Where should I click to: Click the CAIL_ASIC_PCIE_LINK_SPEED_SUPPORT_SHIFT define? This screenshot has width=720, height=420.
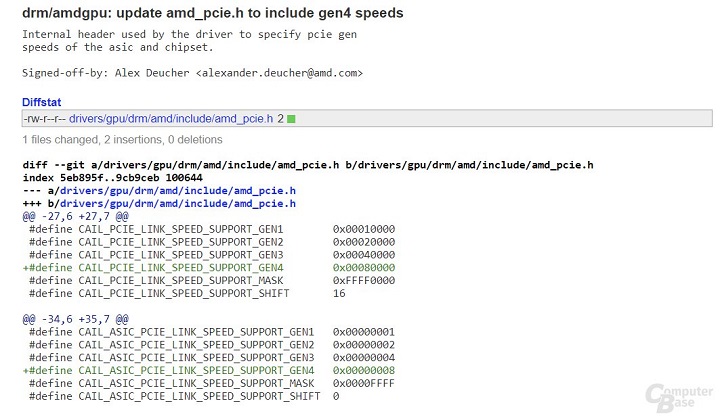(x=175, y=396)
